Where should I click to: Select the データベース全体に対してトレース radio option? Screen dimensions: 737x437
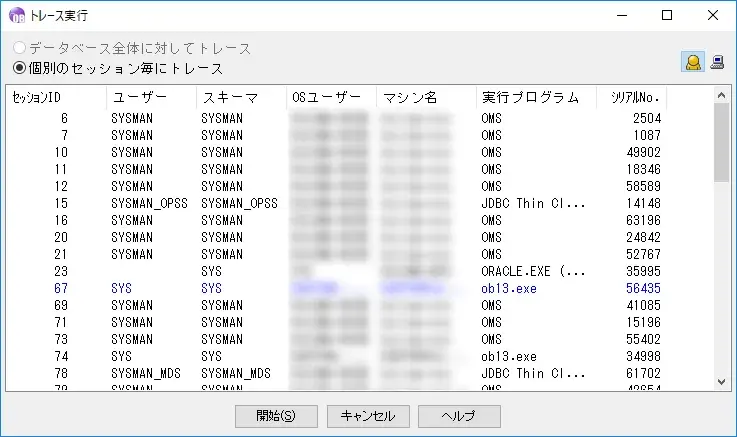pos(19,48)
